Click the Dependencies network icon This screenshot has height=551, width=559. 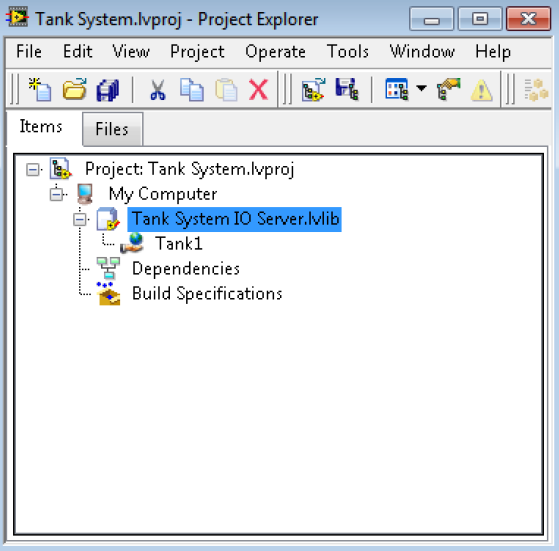coord(108,268)
